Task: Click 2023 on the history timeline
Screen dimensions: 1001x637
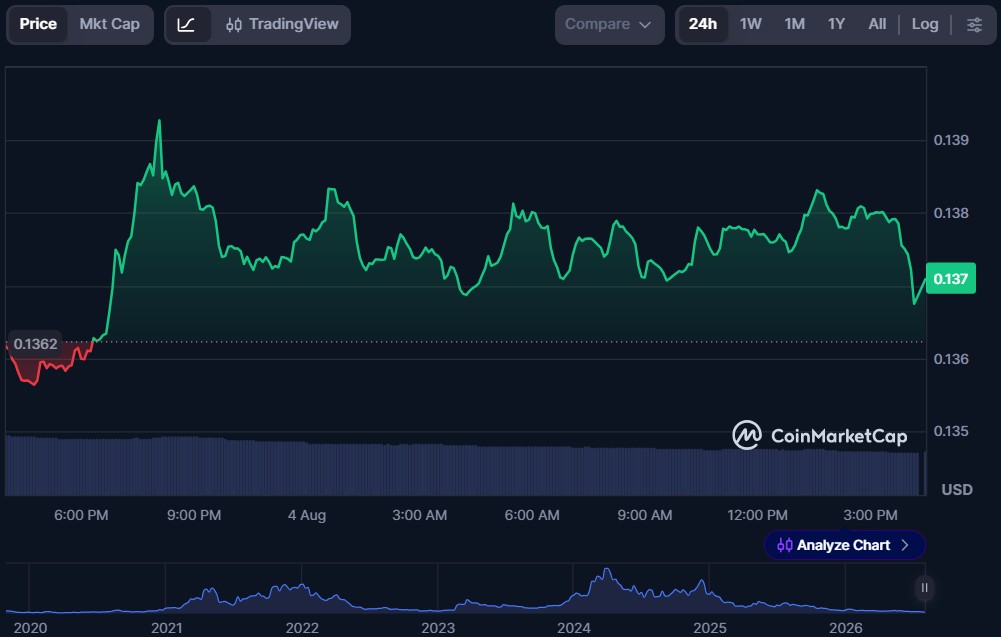Action: pyautogui.click(x=438, y=628)
